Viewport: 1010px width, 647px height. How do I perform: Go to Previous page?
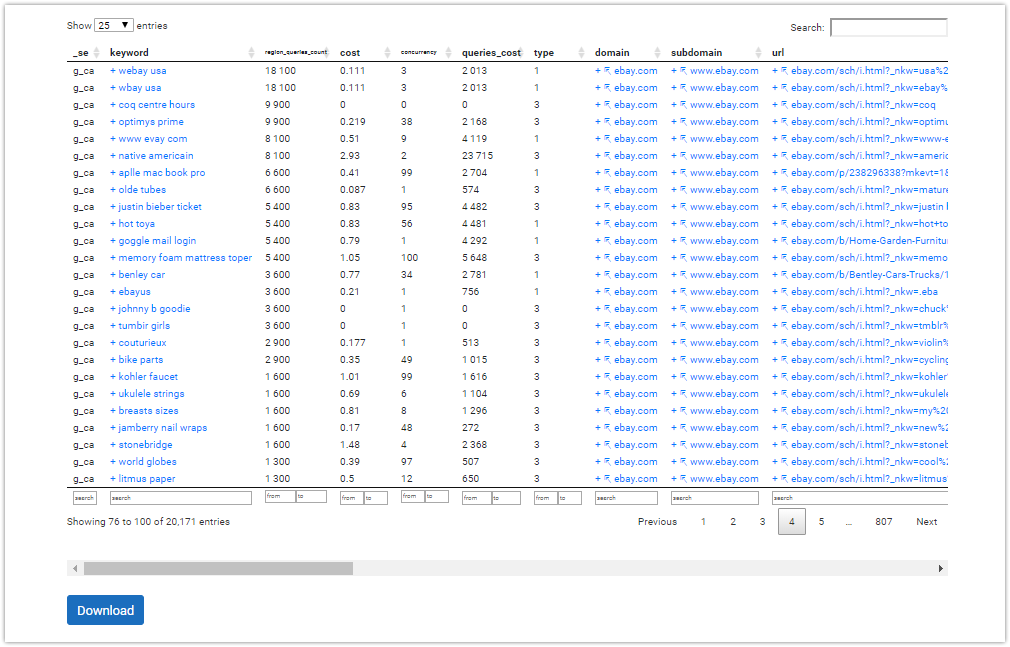click(657, 522)
